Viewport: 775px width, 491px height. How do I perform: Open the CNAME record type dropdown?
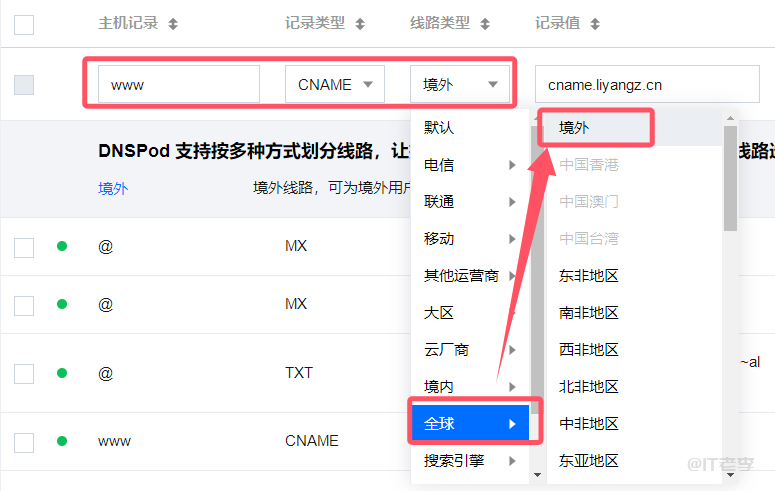[x=335, y=85]
